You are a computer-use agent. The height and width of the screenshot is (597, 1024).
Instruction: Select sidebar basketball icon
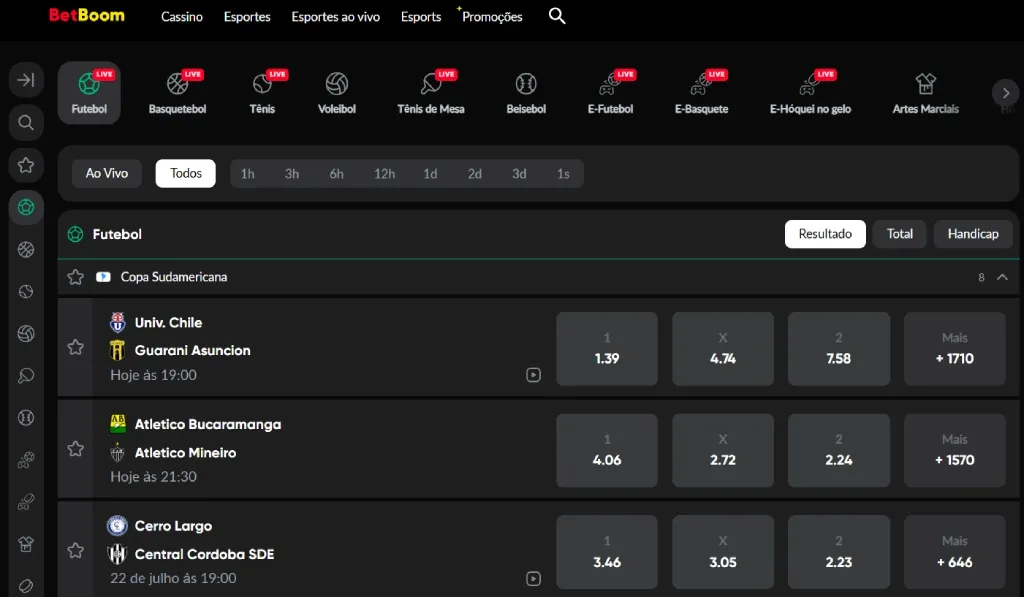[x=26, y=250]
